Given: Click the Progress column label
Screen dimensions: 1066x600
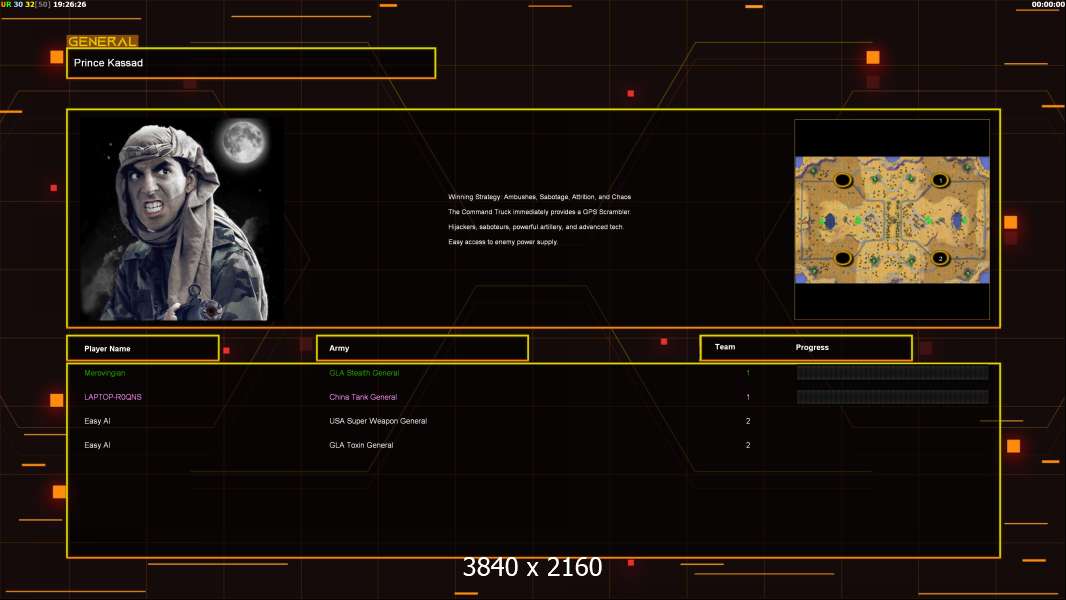Looking at the screenshot, I should pyautogui.click(x=812, y=347).
